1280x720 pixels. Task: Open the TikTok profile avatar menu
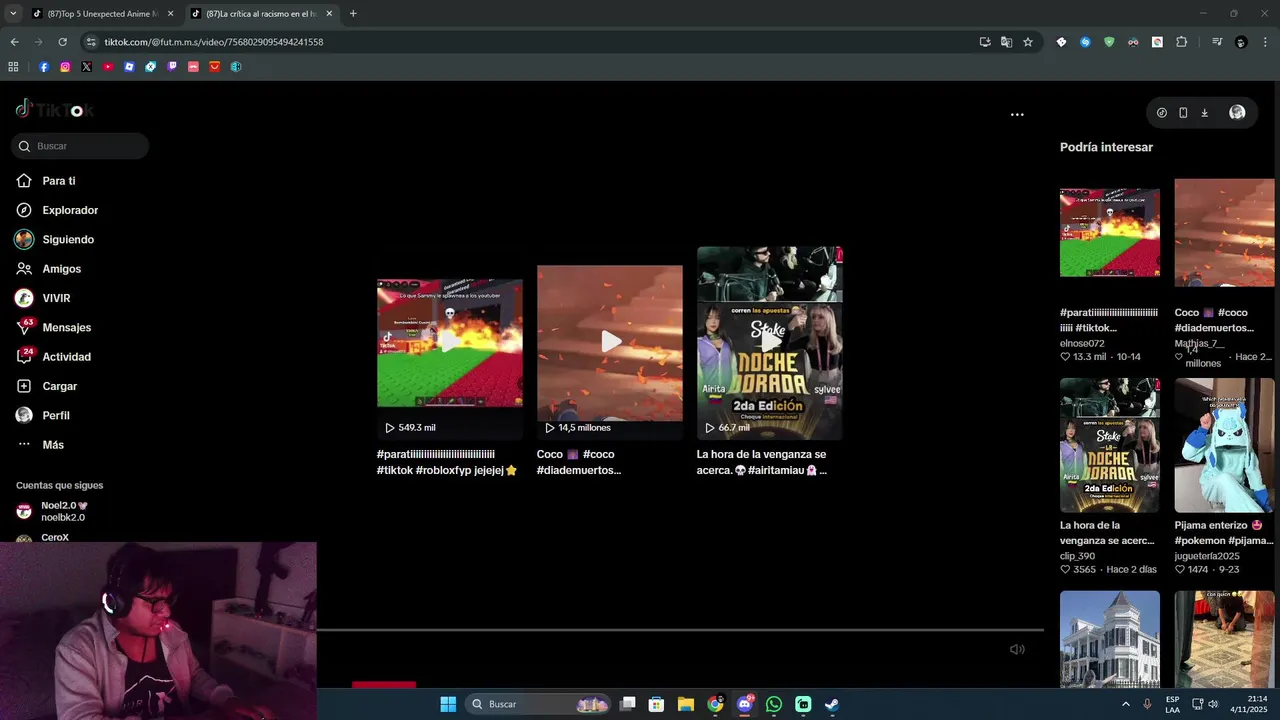[1237, 113]
